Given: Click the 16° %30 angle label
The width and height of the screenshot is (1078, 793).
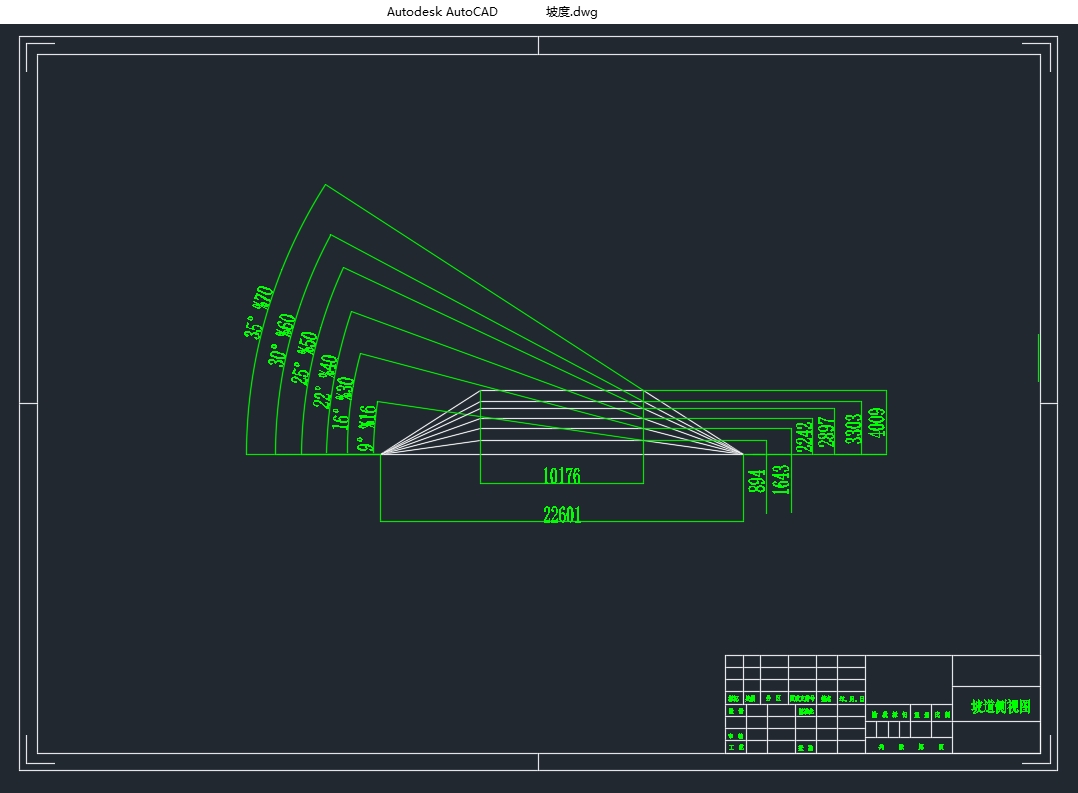Looking at the screenshot, I should [343, 403].
